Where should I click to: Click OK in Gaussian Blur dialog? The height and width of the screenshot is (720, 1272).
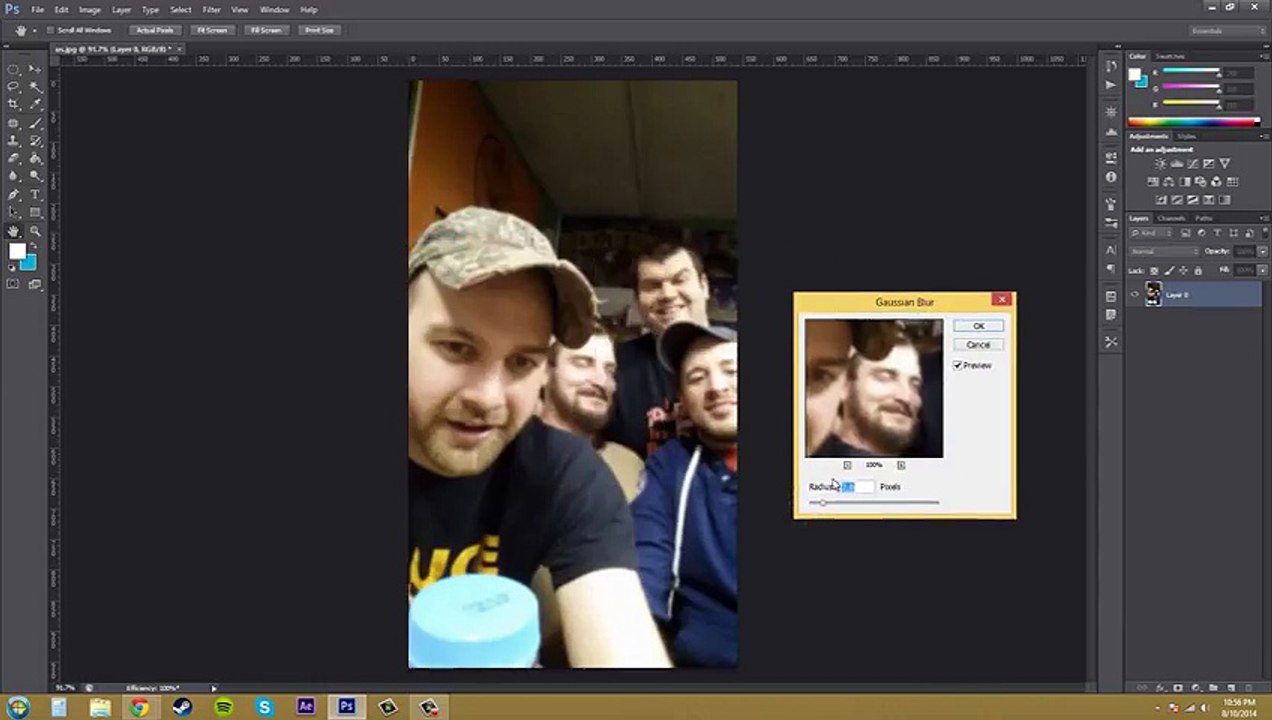pyautogui.click(x=978, y=326)
